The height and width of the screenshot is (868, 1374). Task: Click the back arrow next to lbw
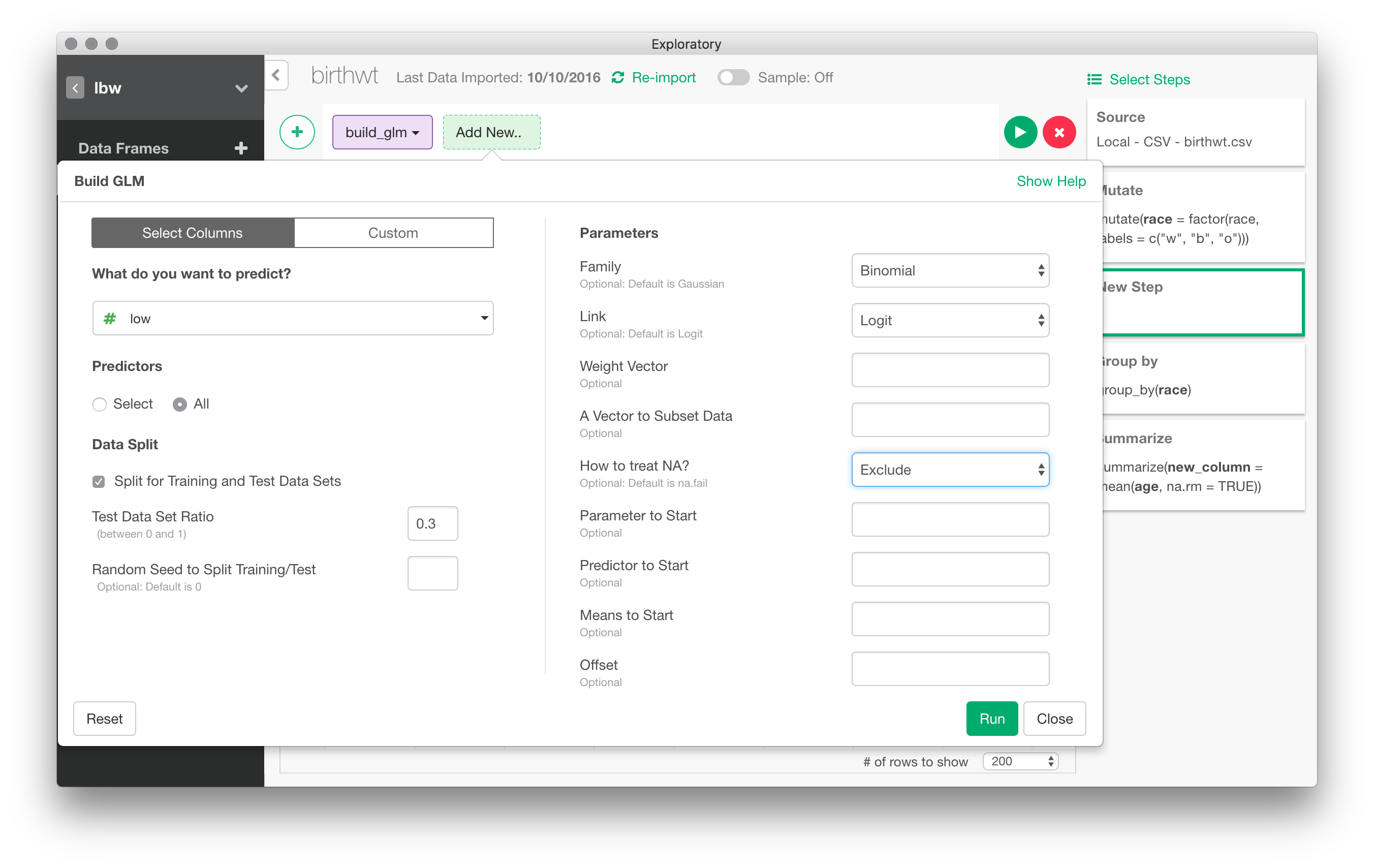click(x=75, y=88)
